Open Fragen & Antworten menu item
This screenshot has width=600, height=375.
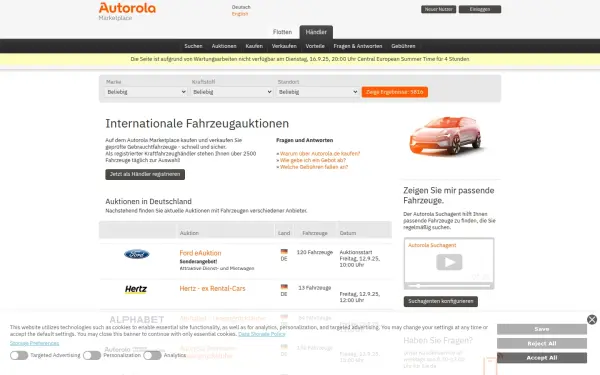point(358,46)
